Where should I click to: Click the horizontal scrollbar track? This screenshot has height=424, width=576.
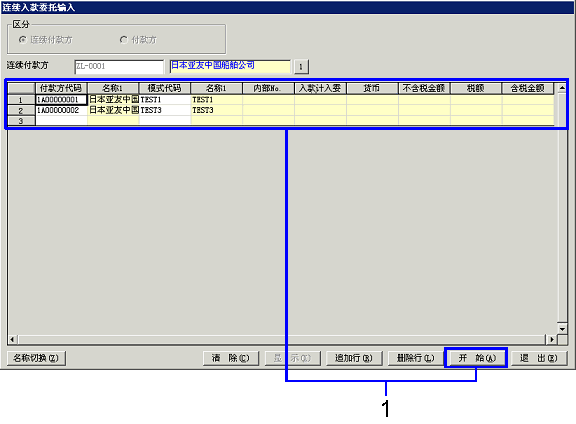[x=282, y=339]
